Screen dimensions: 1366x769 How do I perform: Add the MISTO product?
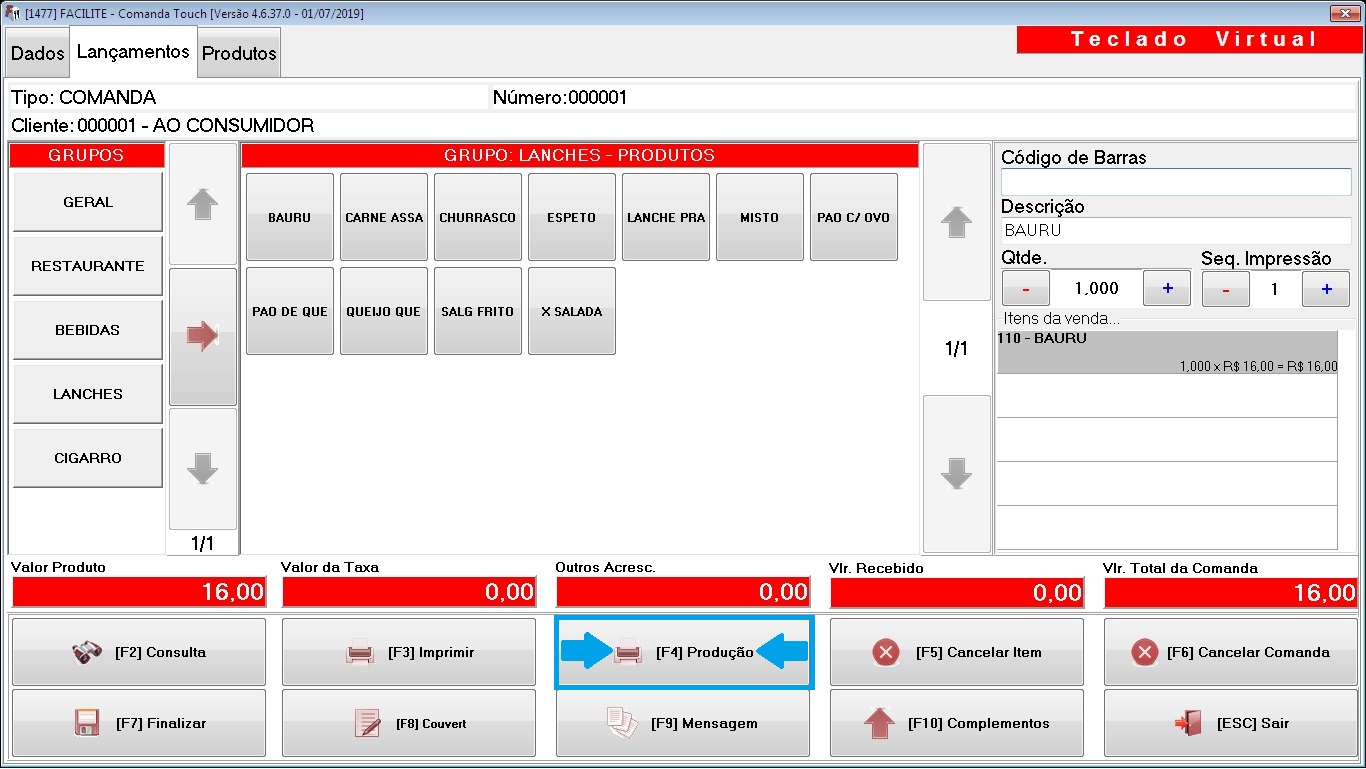point(760,217)
